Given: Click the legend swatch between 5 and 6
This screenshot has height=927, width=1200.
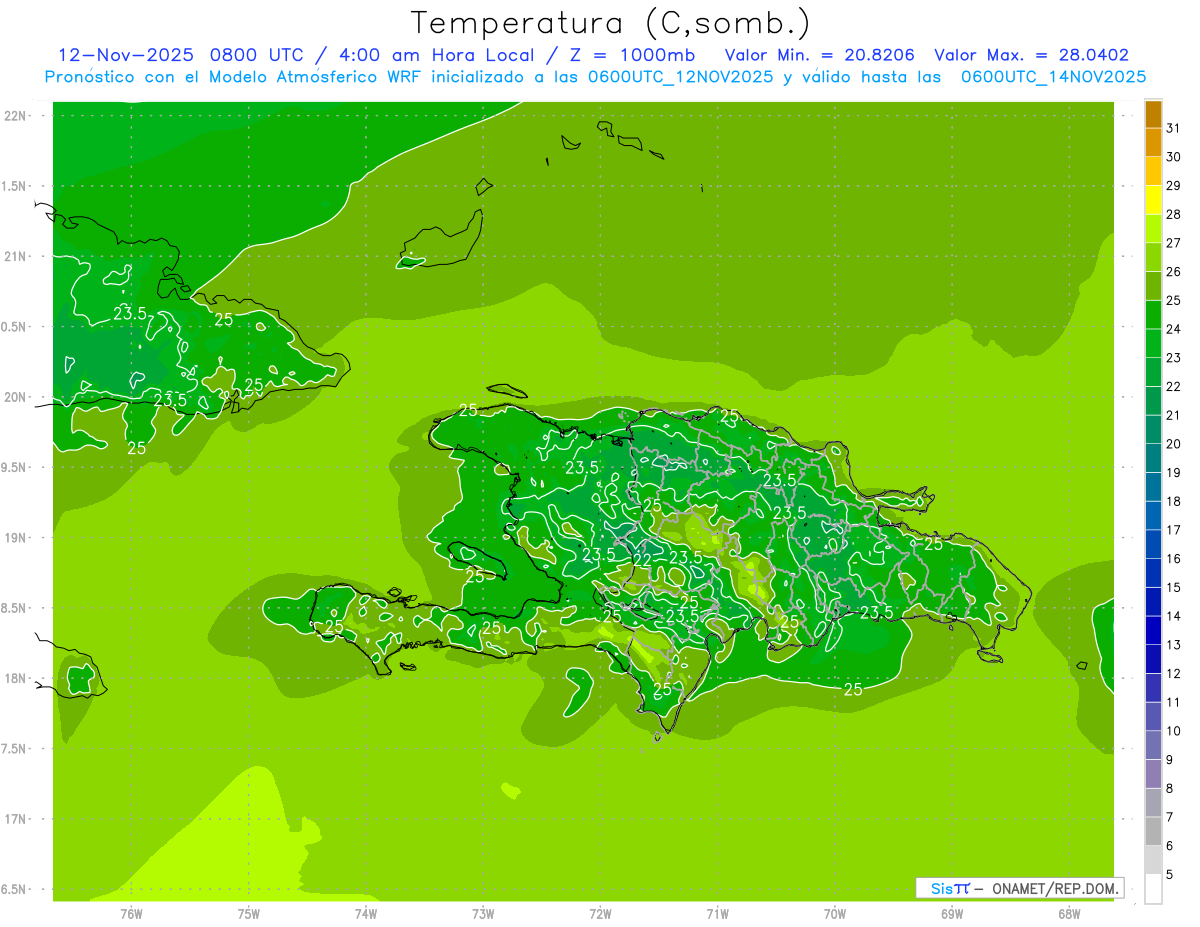Looking at the screenshot, I should (1153, 860).
